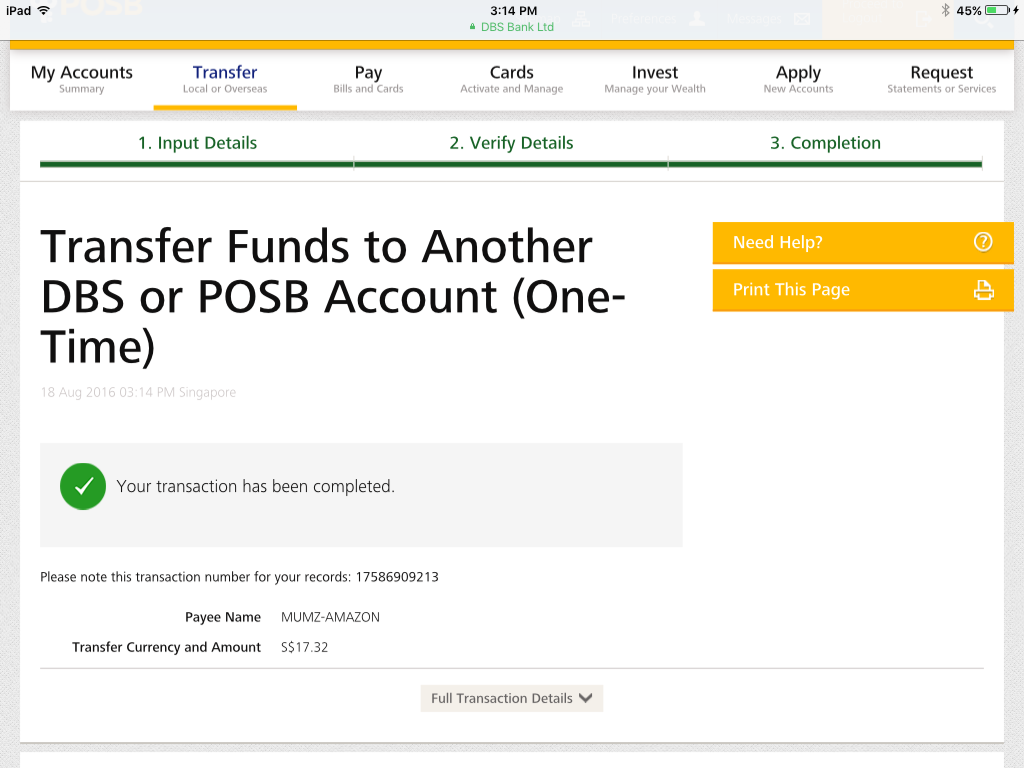This screenshot has width=1024, height=768.
Task: Tap the 3:14 PM clock
Action: click(513, 10)
